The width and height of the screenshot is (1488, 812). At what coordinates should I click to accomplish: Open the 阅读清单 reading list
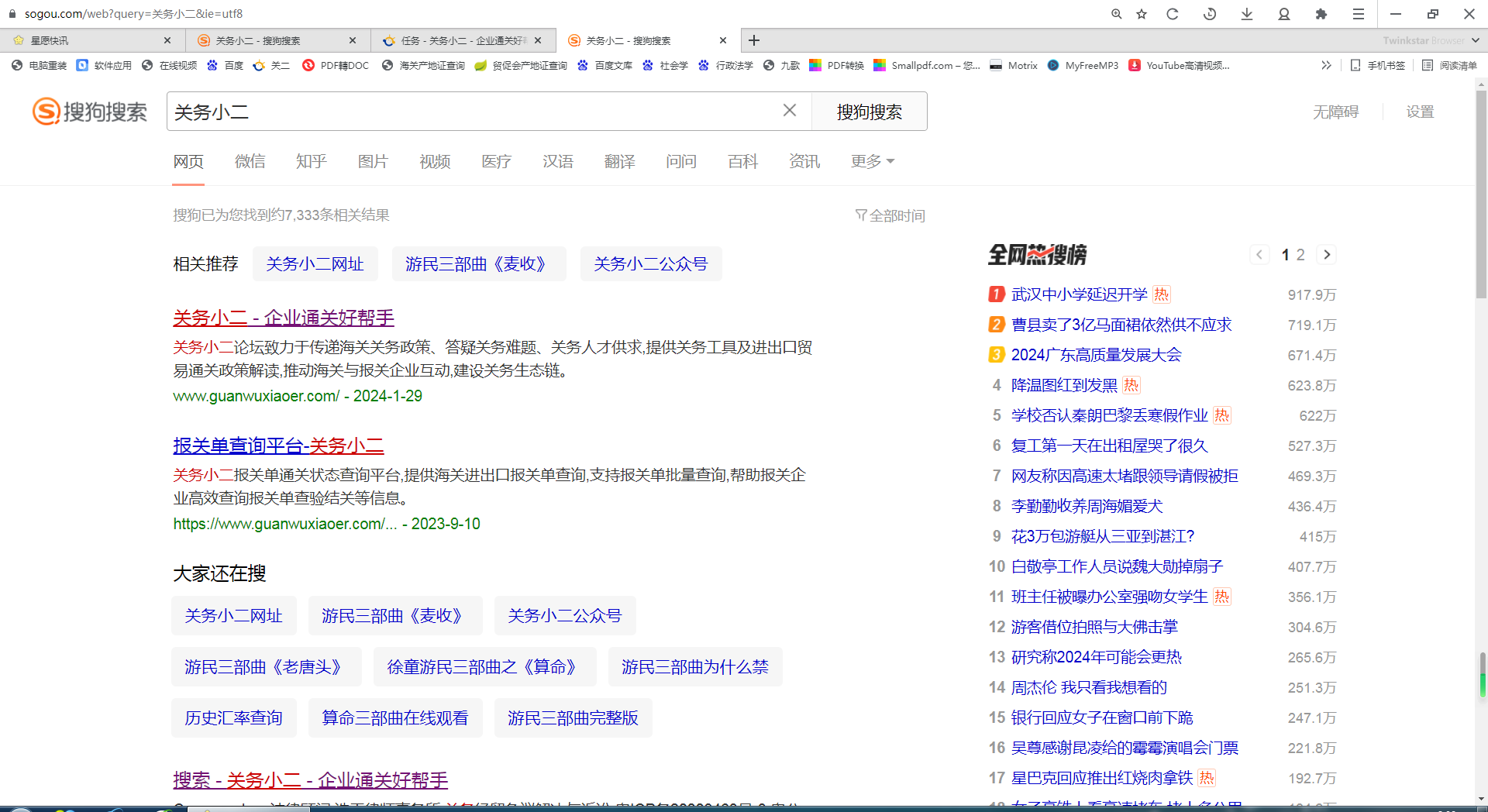tap(1449, 66)
